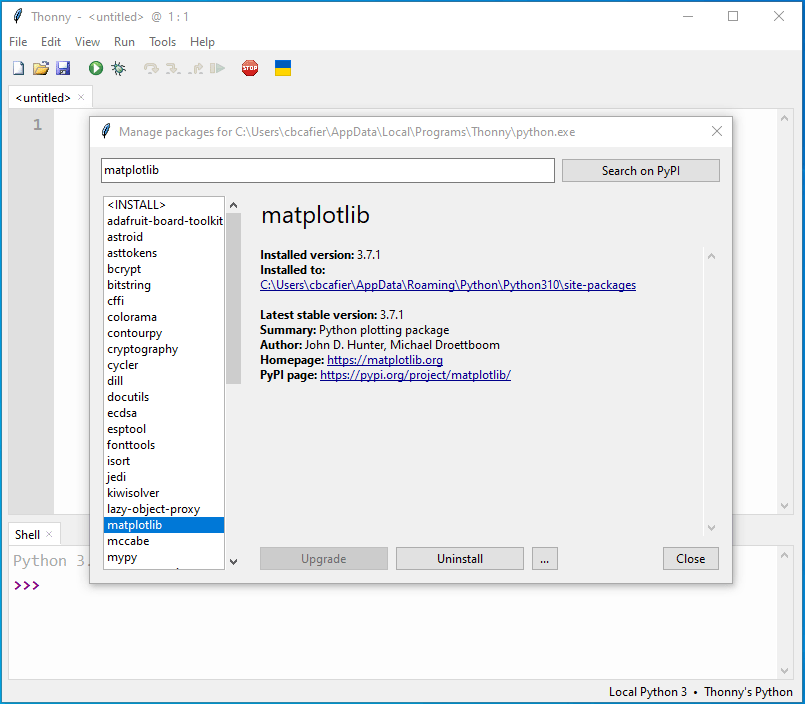This screenshot has height=704, width=805.
Task: Select bitstring package
Action: coord(164,285)
